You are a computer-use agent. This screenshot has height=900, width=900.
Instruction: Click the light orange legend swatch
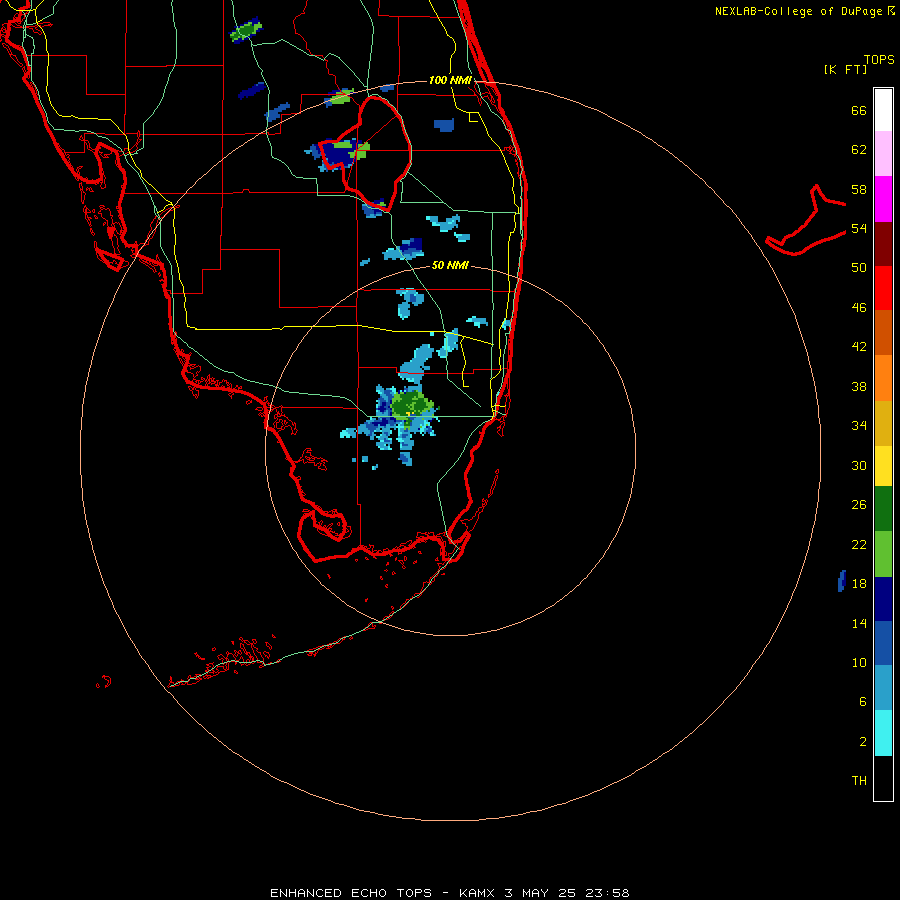[883, 378]
